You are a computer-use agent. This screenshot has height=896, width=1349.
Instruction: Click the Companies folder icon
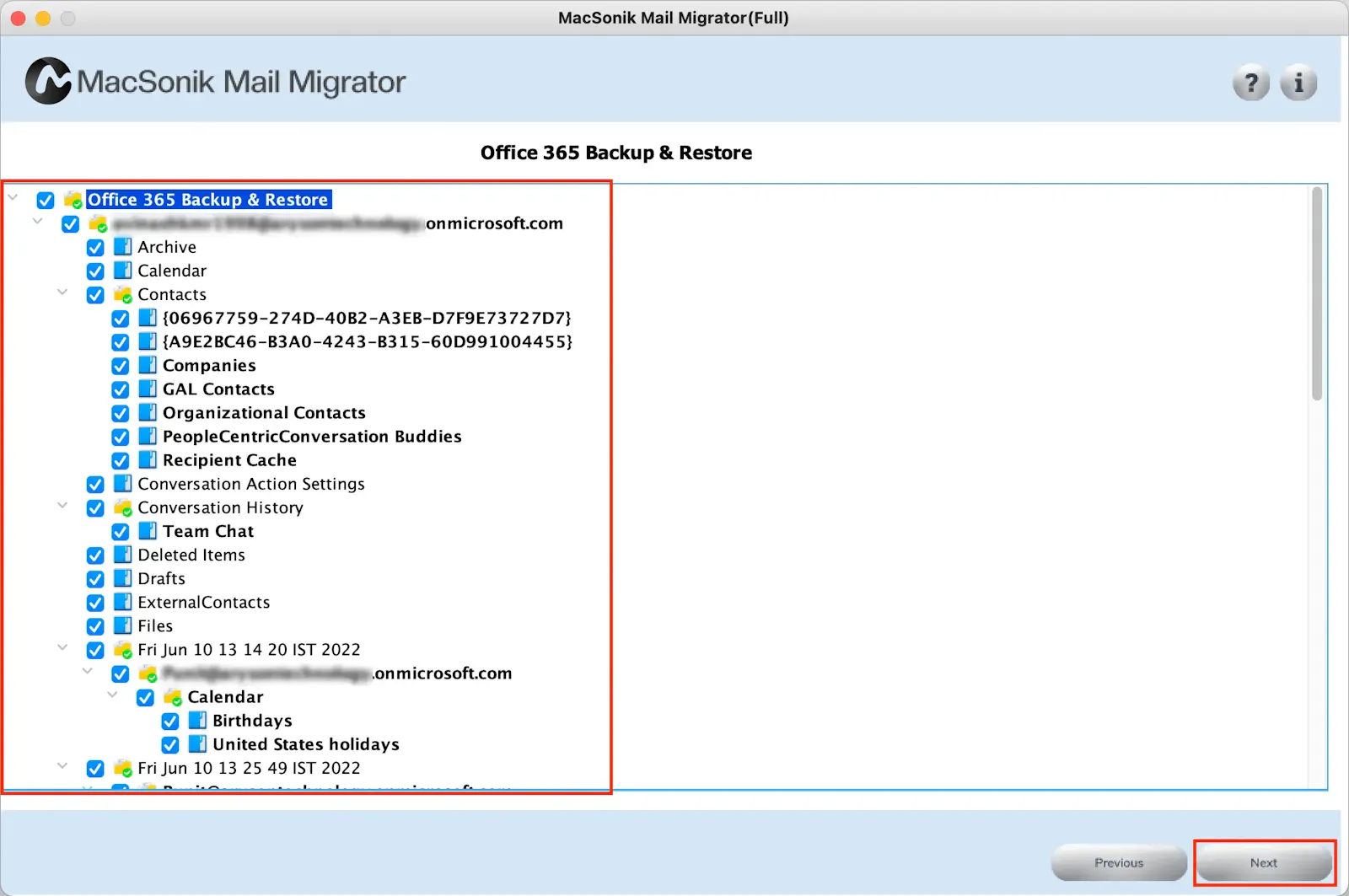148,365
